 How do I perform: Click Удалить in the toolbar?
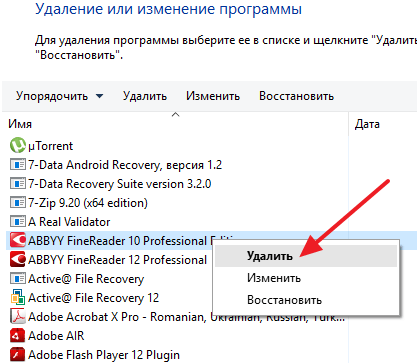click(x=145, y=96)
